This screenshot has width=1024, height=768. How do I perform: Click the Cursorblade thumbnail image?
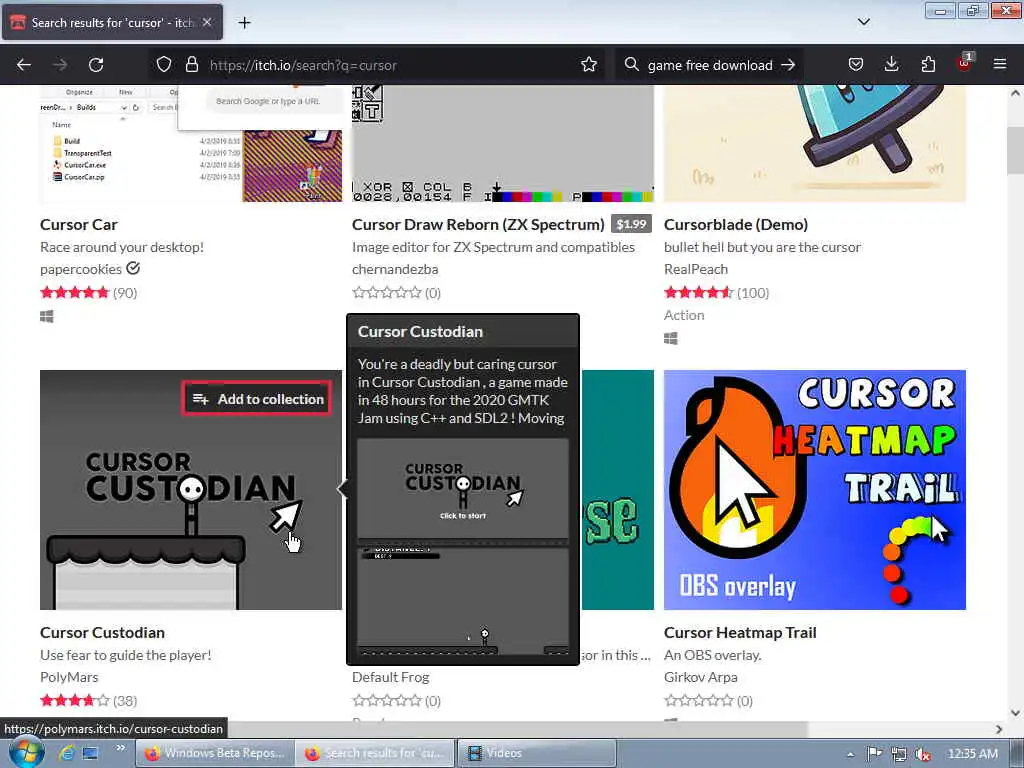click(x=815, y=144)
